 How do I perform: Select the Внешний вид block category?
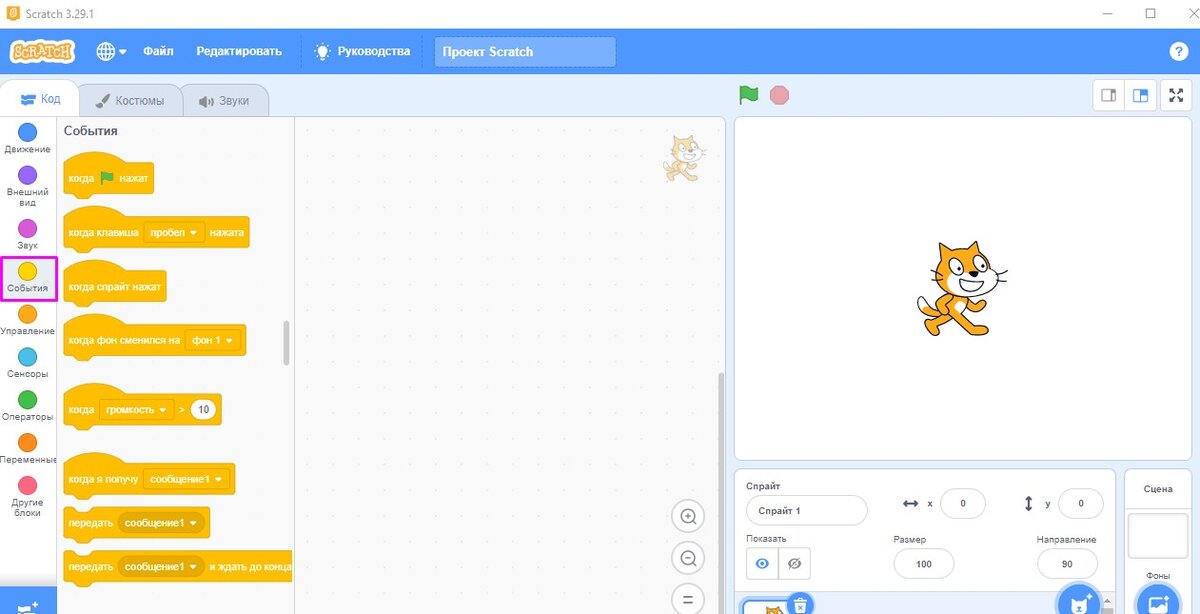click(x=28, y=186)
